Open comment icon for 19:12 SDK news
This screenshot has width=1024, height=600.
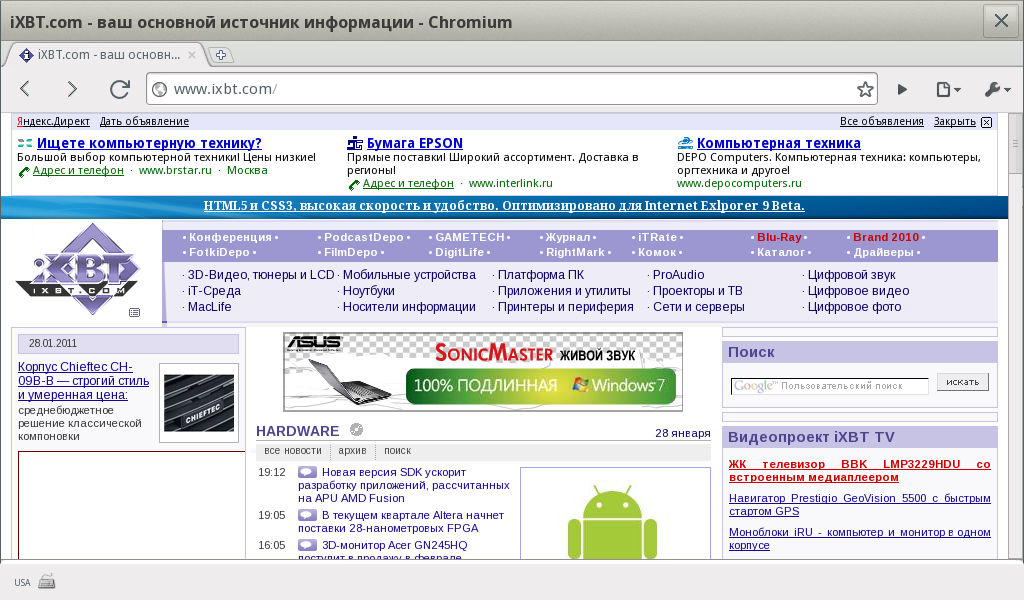(307, 472)
